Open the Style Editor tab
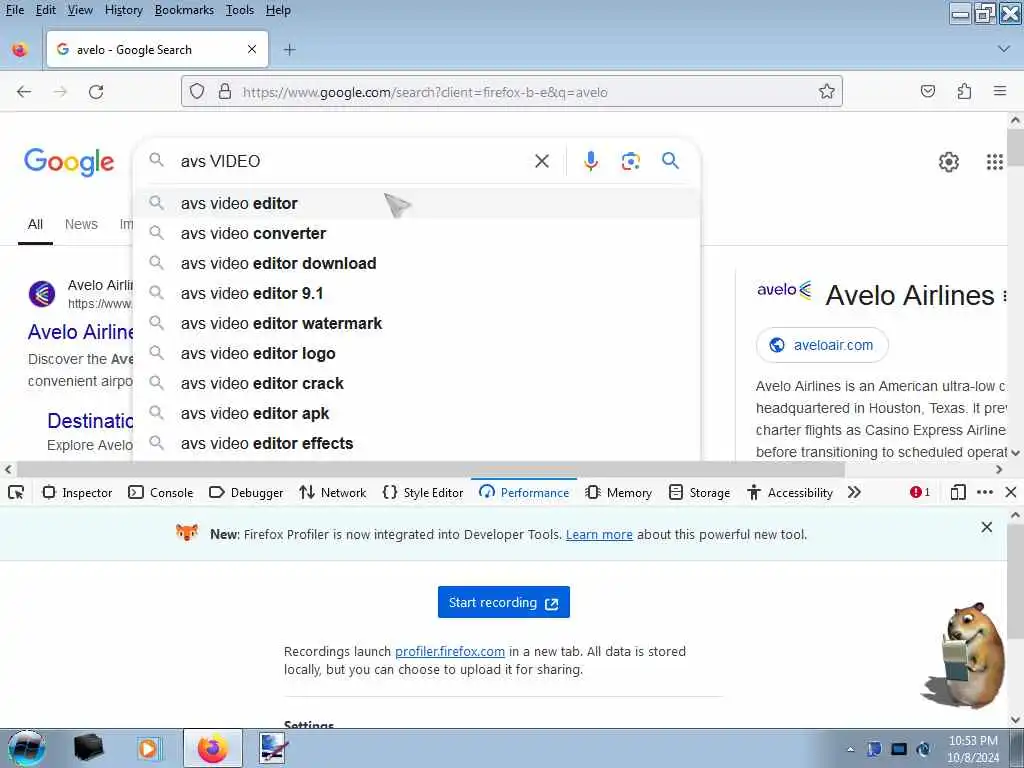The height and width of the screenshot is (768, 1024). (x=423, y=492)
